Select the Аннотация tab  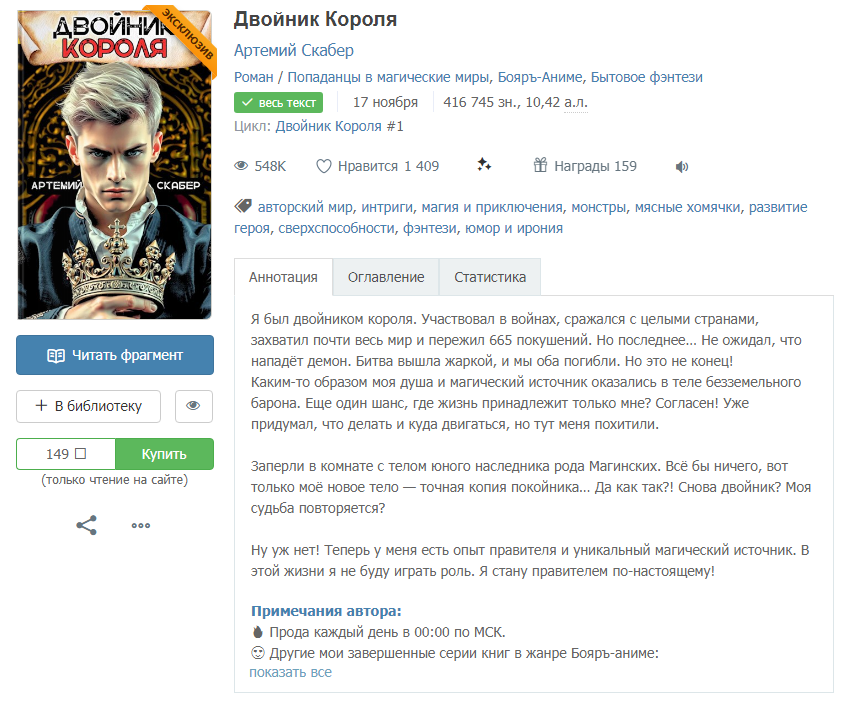pyautogui.click(x=283, y=277)
